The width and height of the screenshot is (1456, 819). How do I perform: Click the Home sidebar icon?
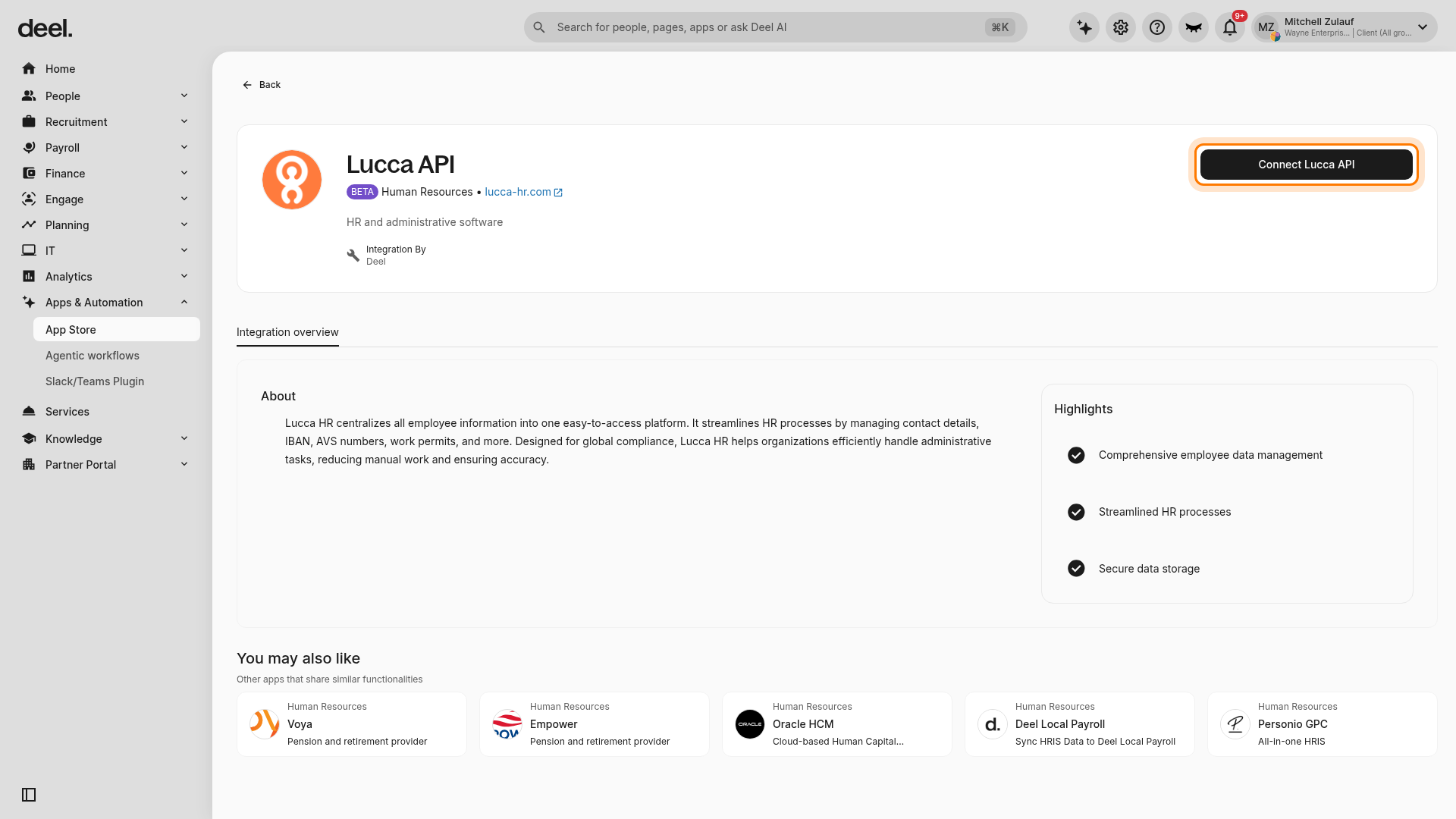(x=29, y=69)
